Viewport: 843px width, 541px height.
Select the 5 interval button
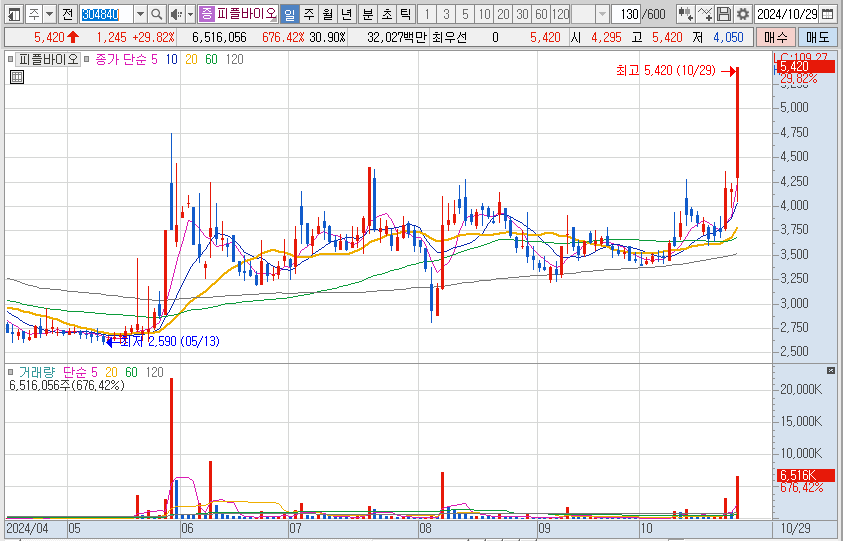[x=465, y=14]
